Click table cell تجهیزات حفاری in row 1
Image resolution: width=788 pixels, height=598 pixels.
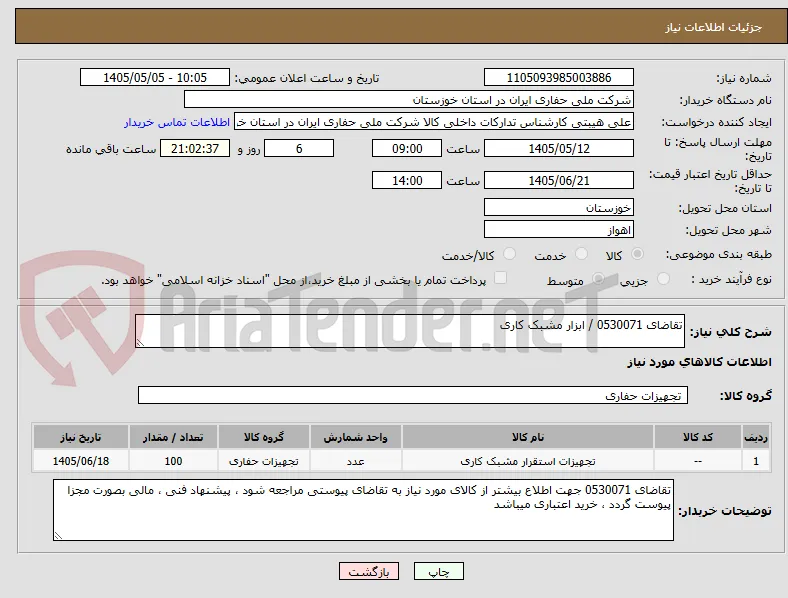264,461
